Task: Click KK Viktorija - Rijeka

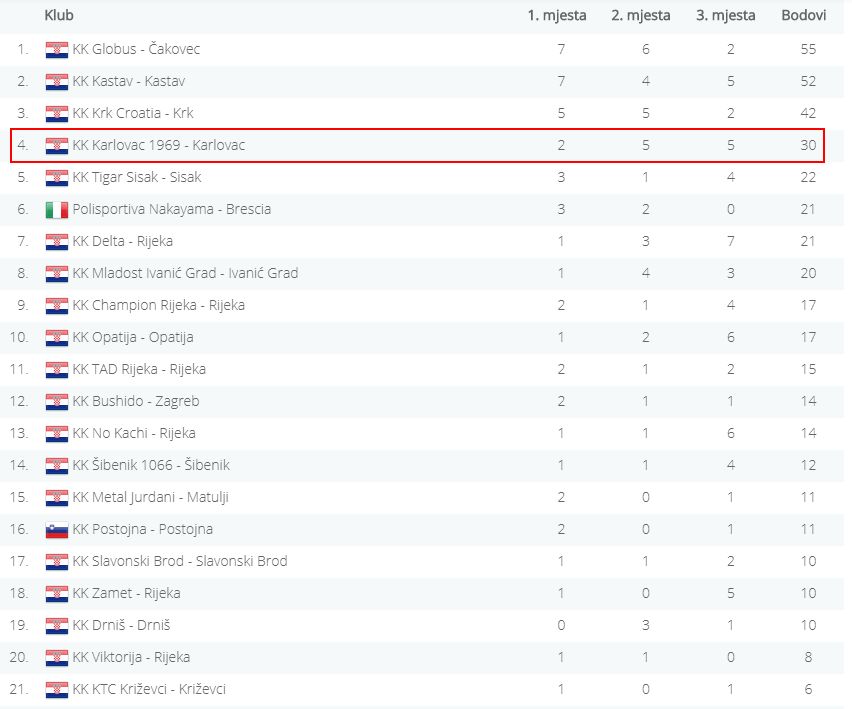Action: (131, 657)
